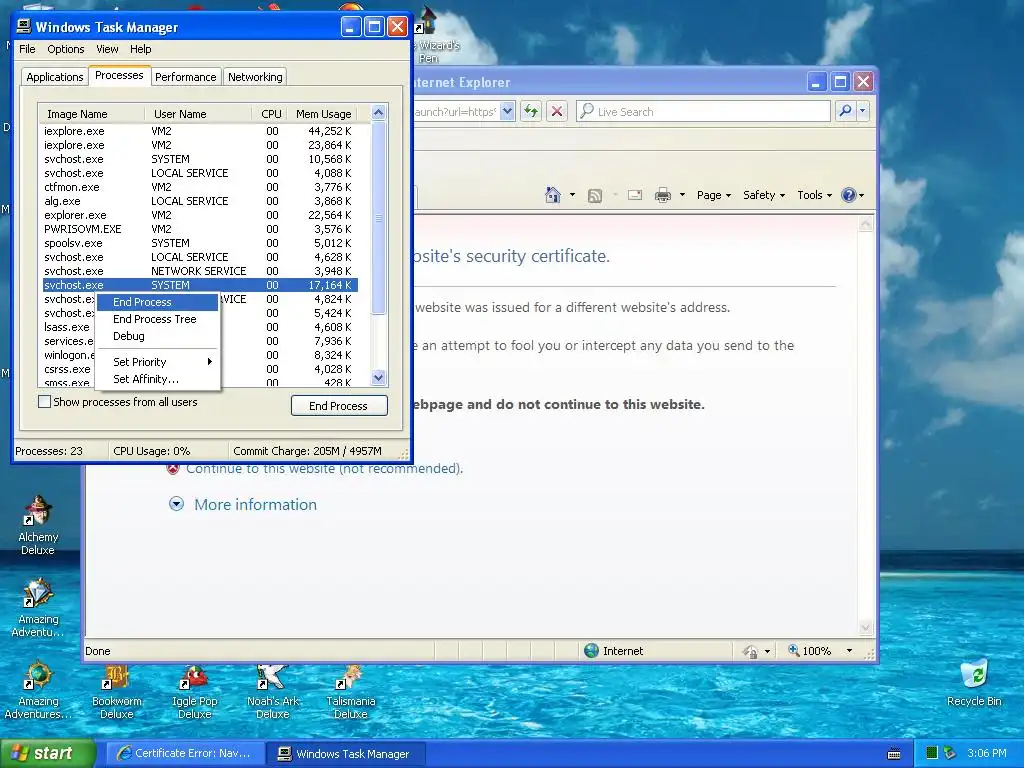This screenshot has width=1024, height=768.
Task: Switch to the Performance tab
Action: pos(185,77)
